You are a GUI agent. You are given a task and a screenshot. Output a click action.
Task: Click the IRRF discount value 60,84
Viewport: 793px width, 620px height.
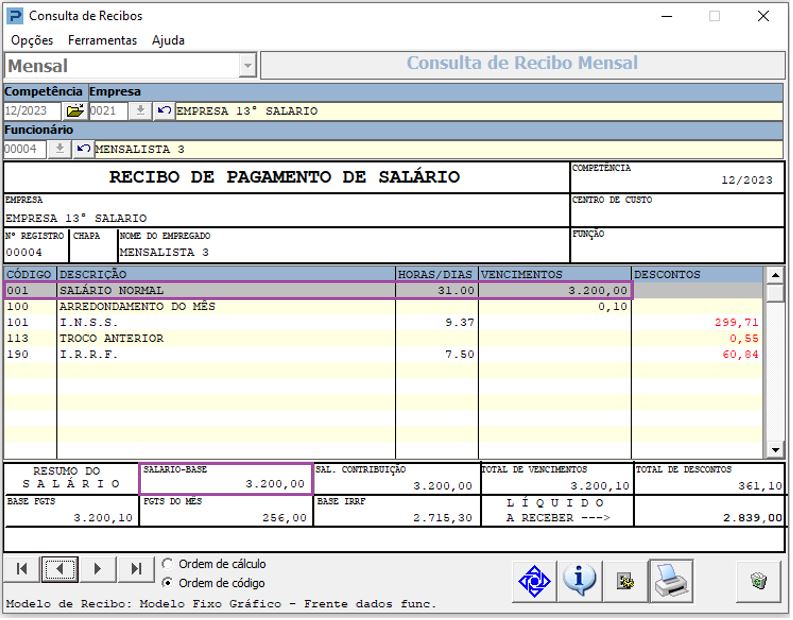740,355
